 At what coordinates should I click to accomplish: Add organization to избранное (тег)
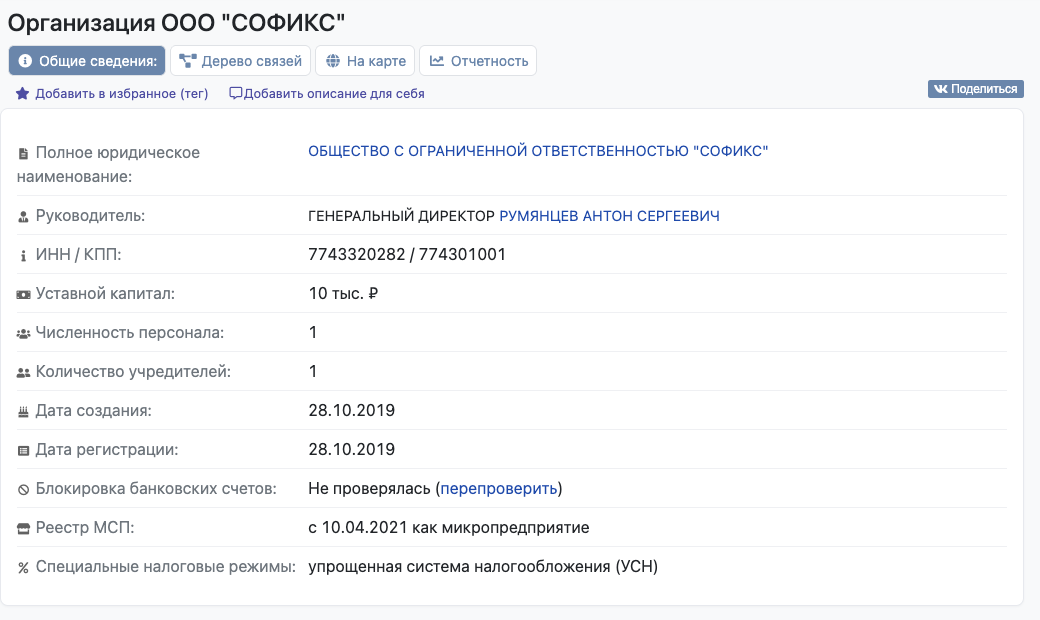[x=121, y=93]
